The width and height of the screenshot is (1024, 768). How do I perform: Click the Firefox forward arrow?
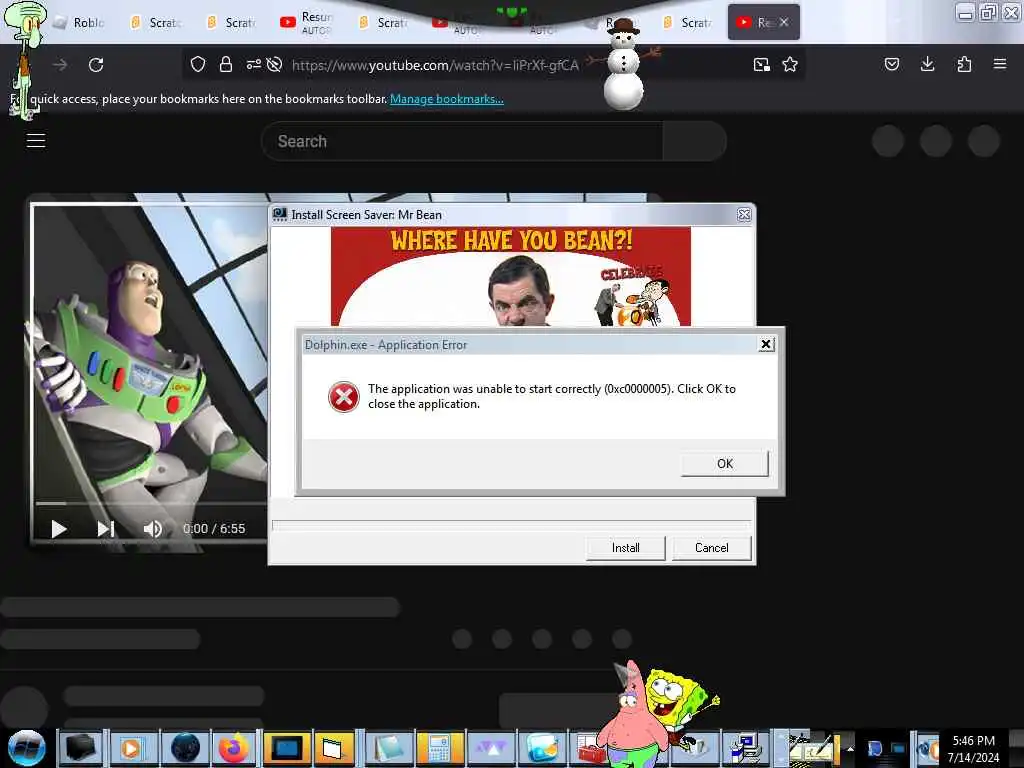(x=60, y=65)
